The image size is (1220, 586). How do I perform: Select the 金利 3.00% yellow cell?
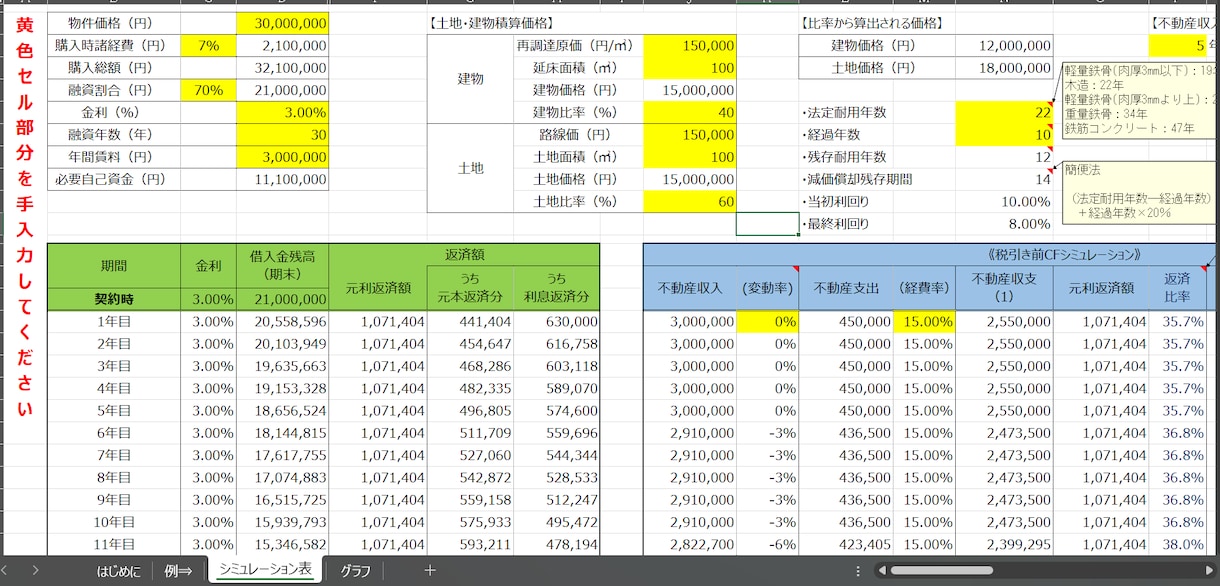(283, 112)
